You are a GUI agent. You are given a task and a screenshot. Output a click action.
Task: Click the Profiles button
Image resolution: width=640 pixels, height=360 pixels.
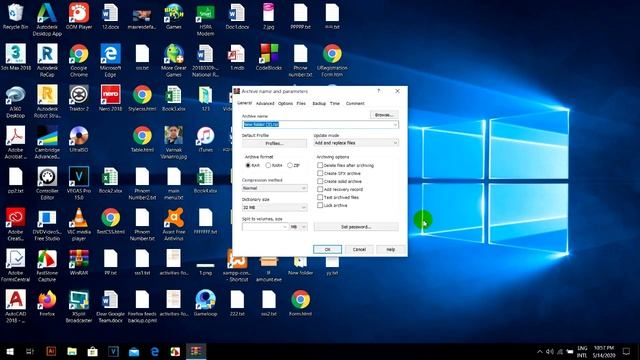click(x=274, y=144)
